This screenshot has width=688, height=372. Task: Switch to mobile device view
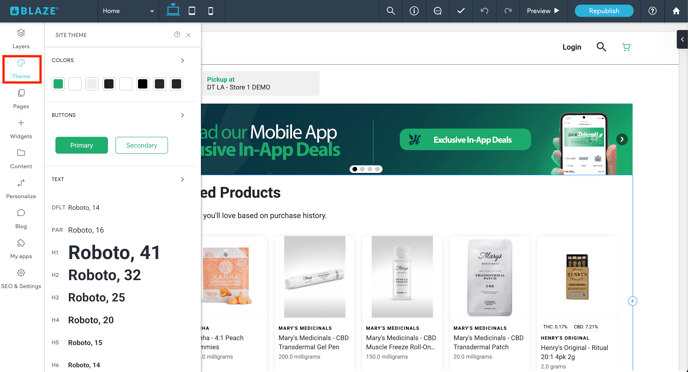point(211,11)
